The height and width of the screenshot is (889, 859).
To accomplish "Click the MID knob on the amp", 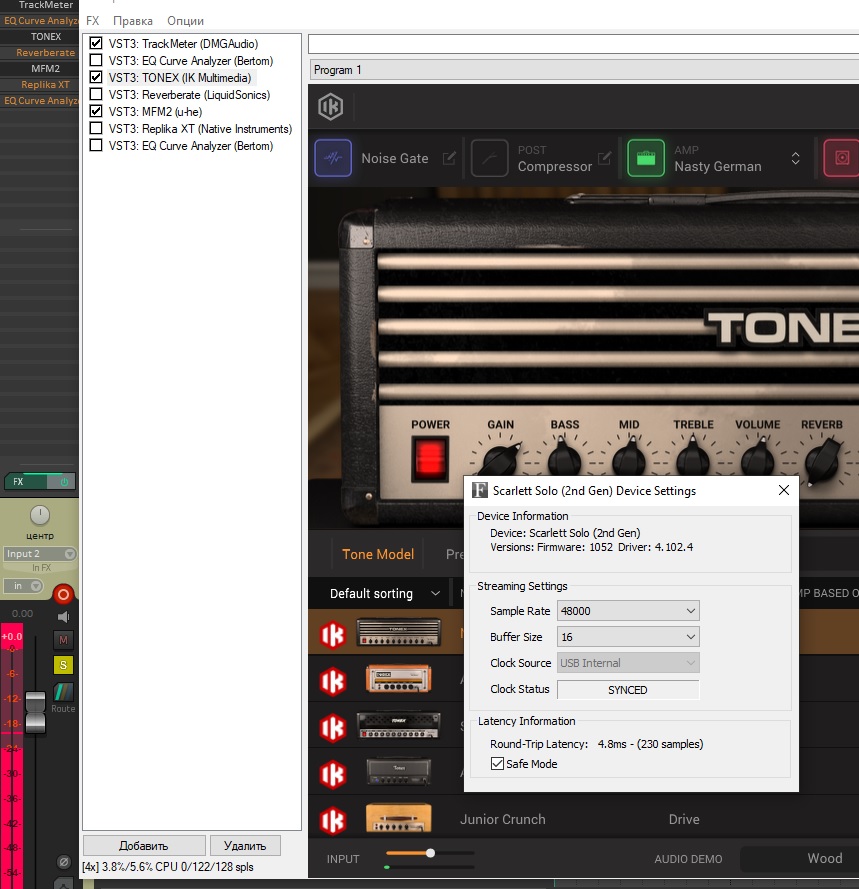I will [x=629, y=459].
